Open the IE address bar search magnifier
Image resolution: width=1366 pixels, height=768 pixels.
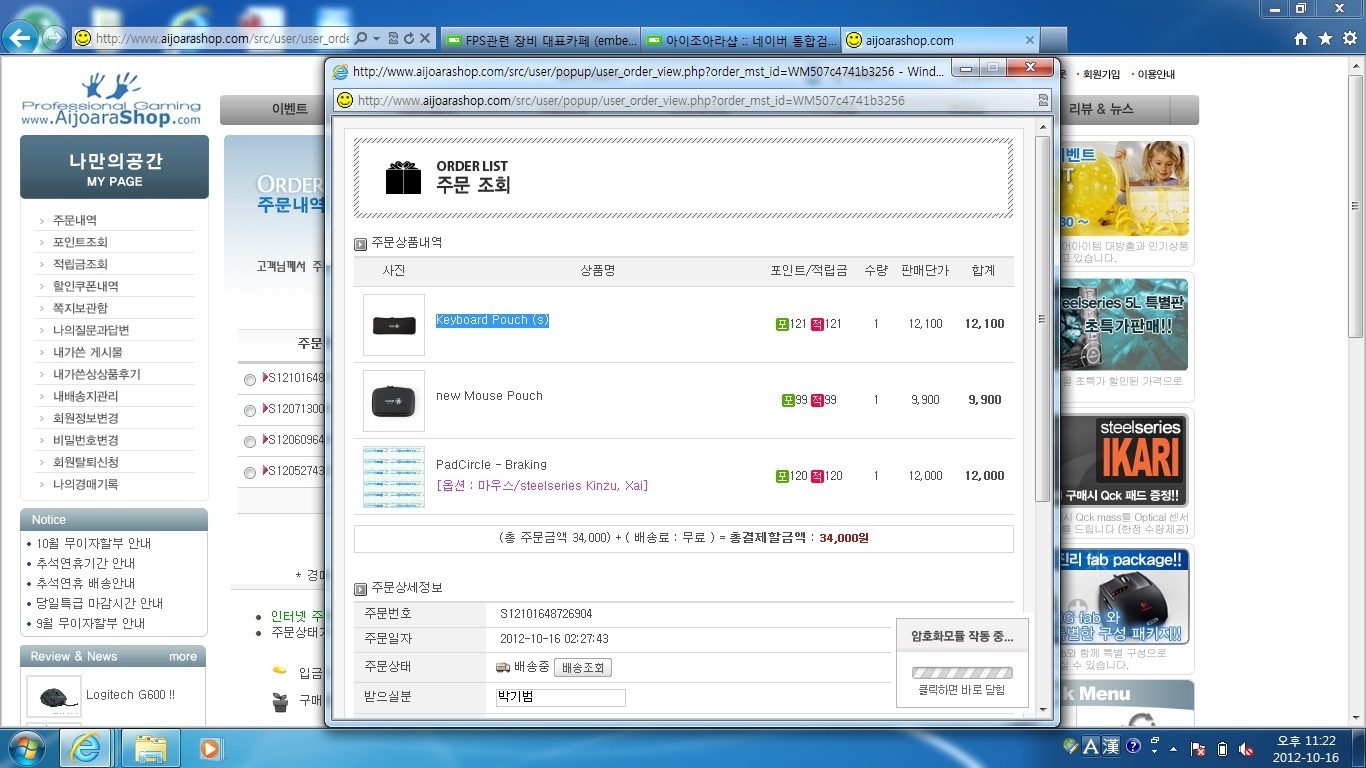361,38
